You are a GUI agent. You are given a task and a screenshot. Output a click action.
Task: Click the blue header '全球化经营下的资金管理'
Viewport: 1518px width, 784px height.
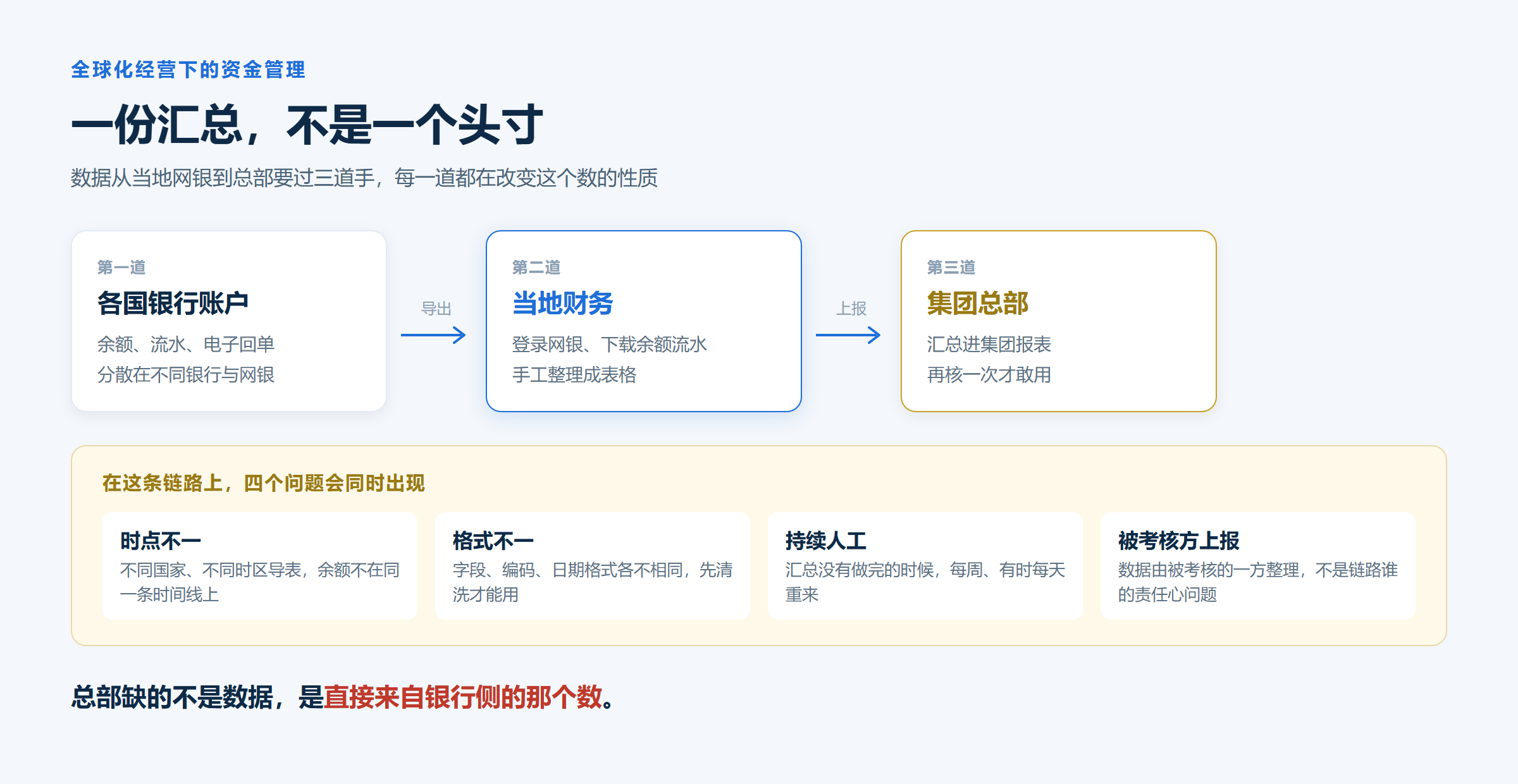(188, 70)
